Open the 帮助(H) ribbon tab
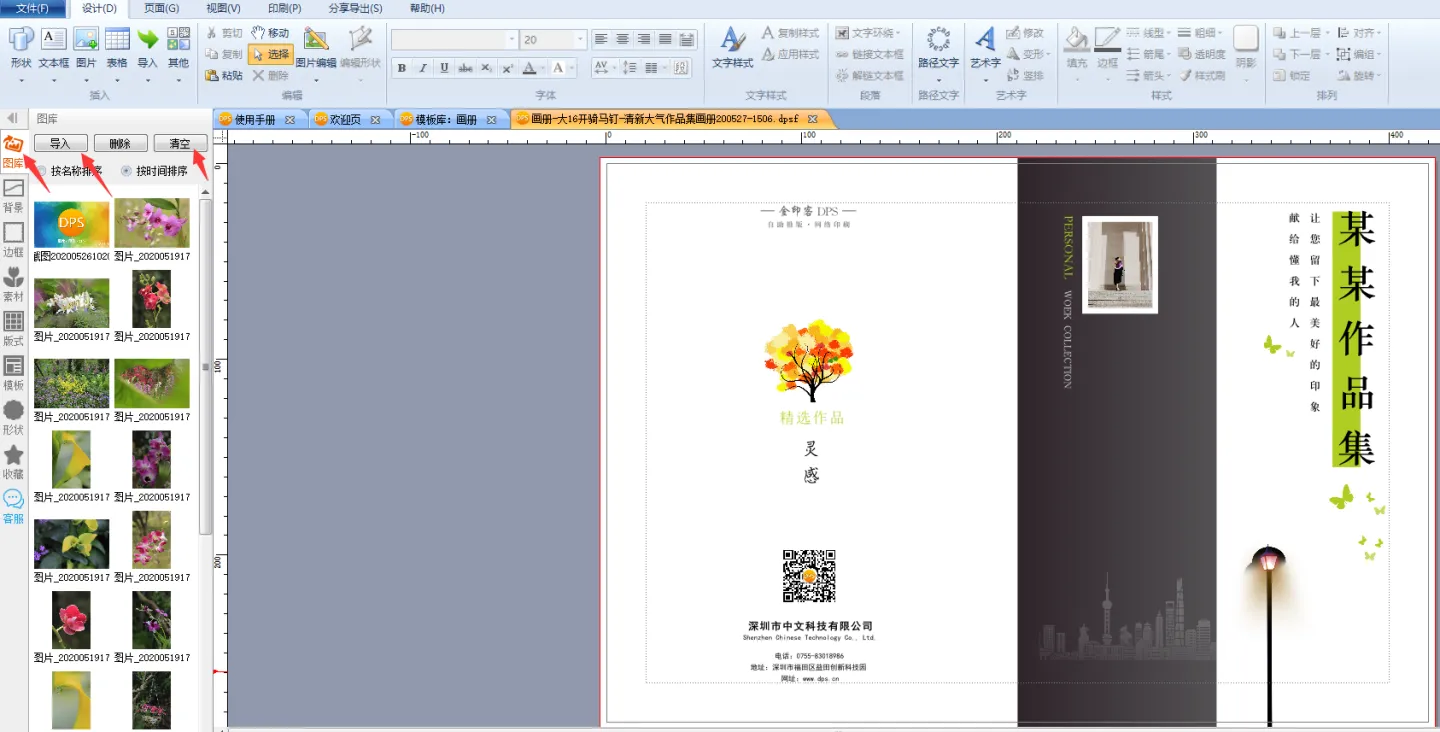1440x732 pixels. click(427, 8)
